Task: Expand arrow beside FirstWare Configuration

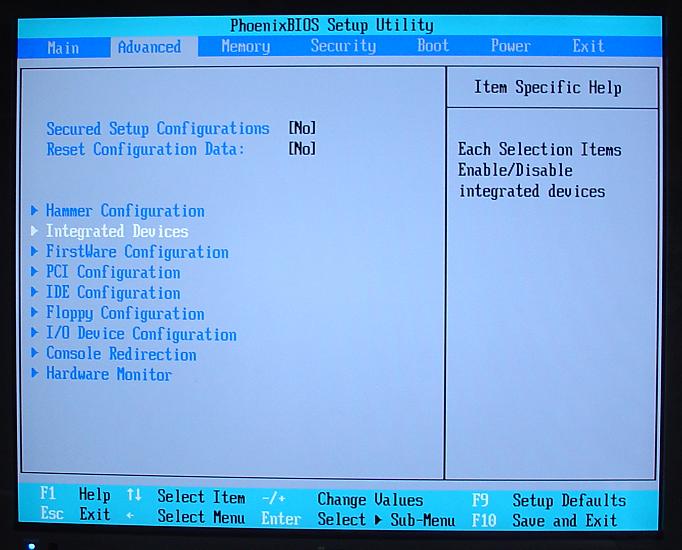Action: (34, 251)
